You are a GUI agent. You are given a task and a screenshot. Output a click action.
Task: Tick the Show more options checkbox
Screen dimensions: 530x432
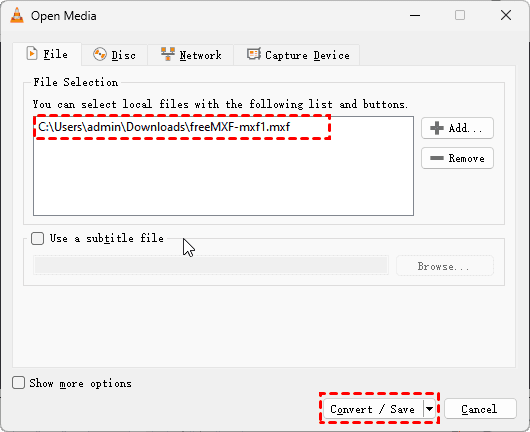pyautogui.click(x=18, y=383)
